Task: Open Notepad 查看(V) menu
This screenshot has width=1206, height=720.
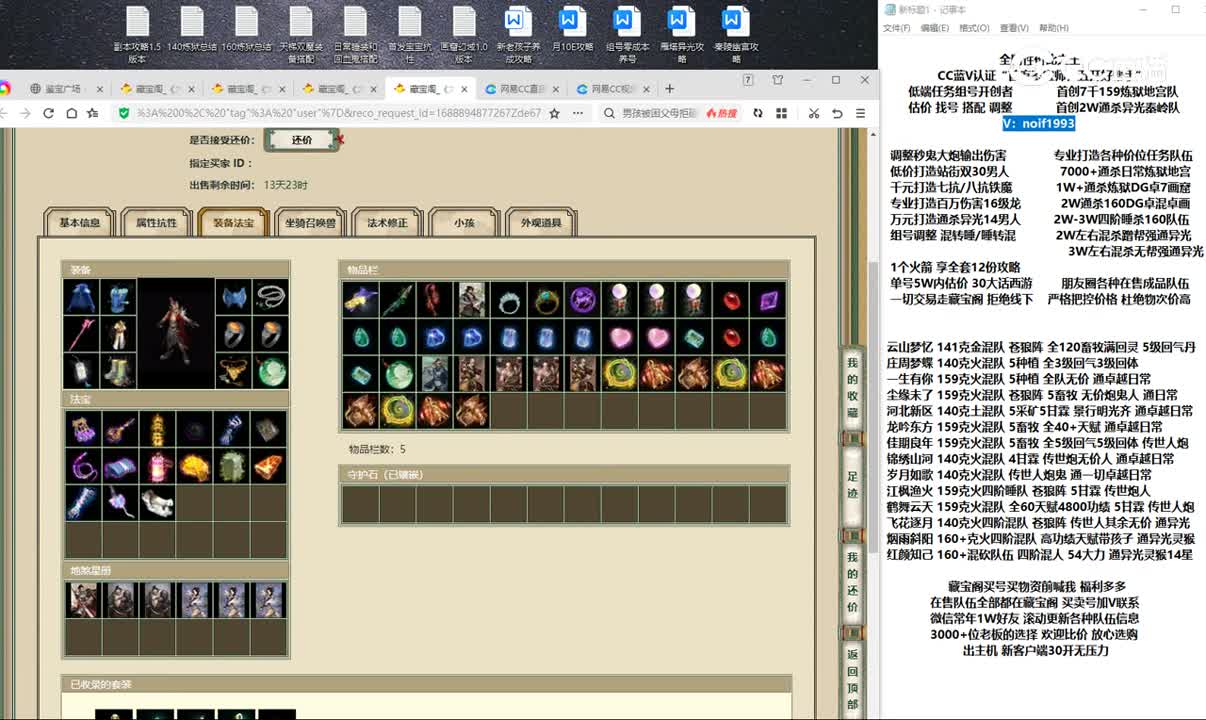Action: coord(1014,28)
